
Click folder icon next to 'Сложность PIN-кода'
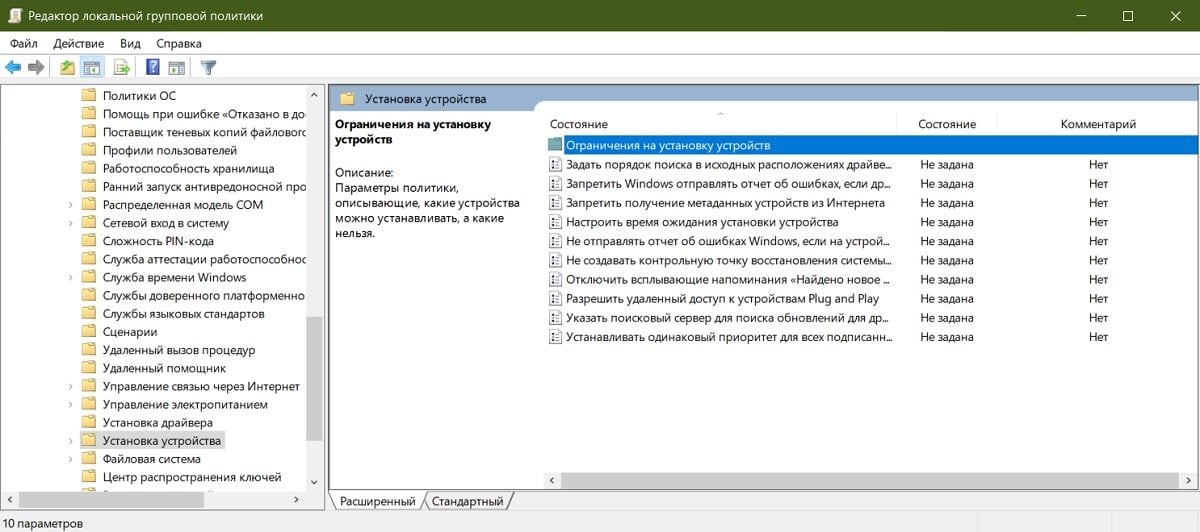[88, 241]
